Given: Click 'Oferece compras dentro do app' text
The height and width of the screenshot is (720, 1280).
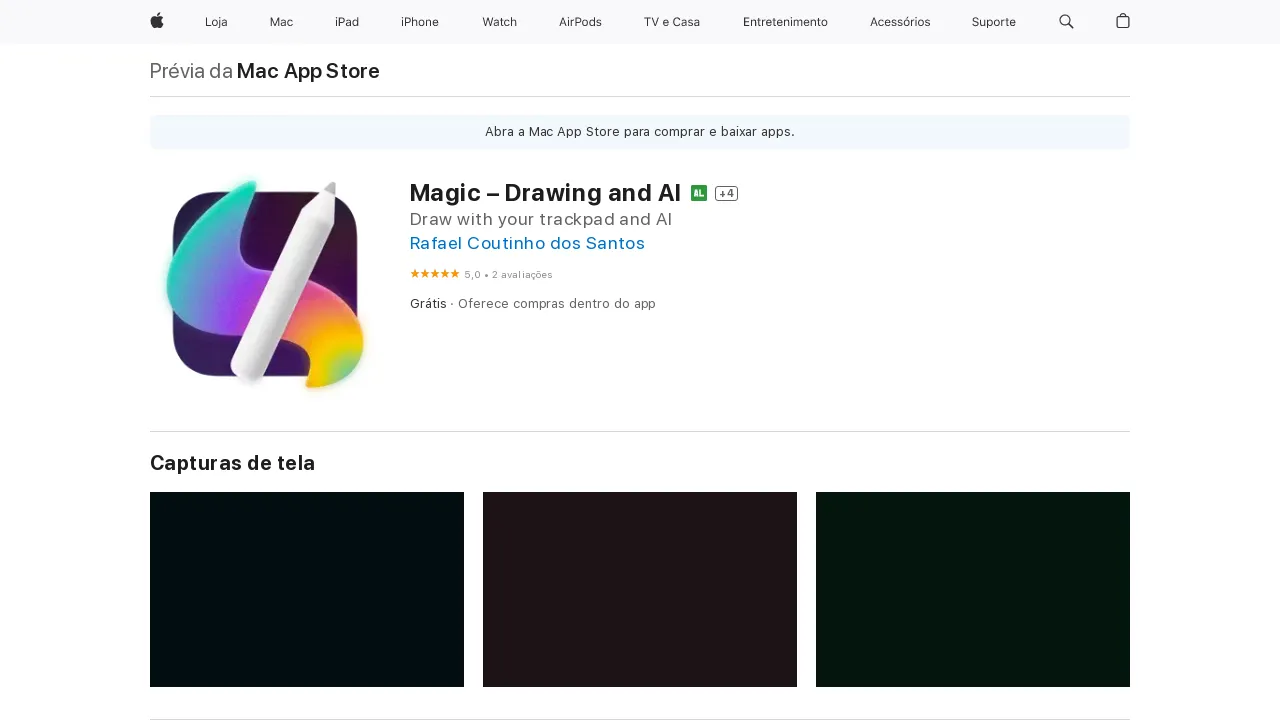Looking at the screenshot, I should point(557,304).
